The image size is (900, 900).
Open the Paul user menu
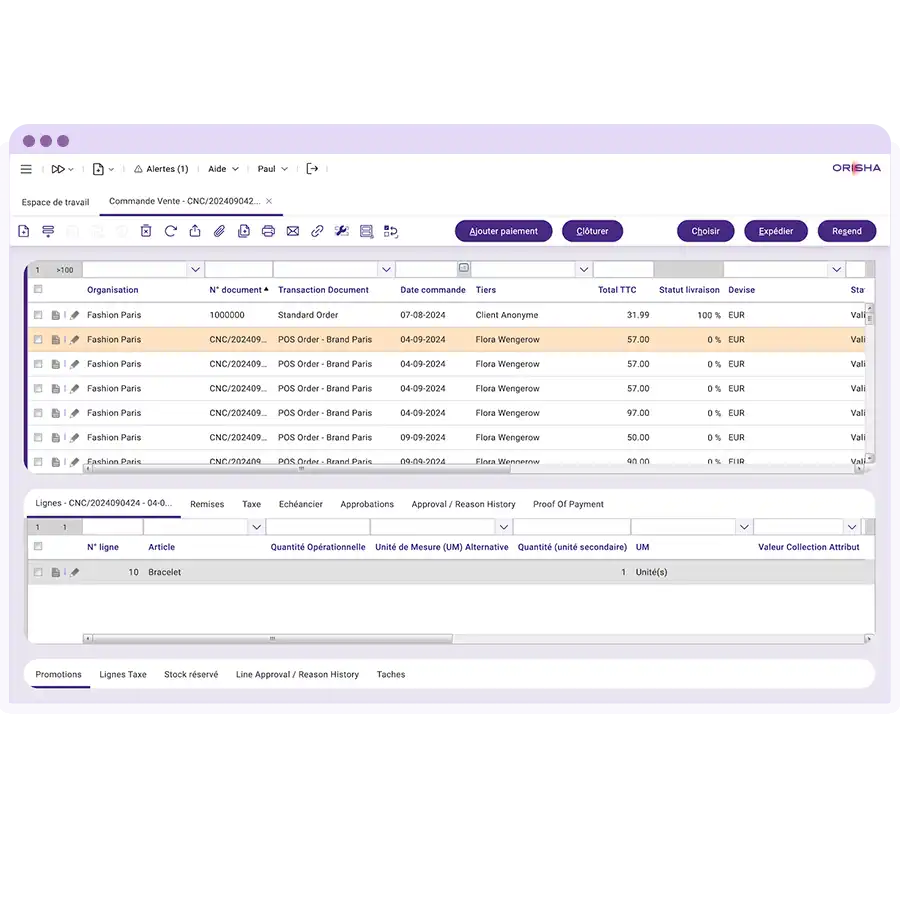coord(273,169)
